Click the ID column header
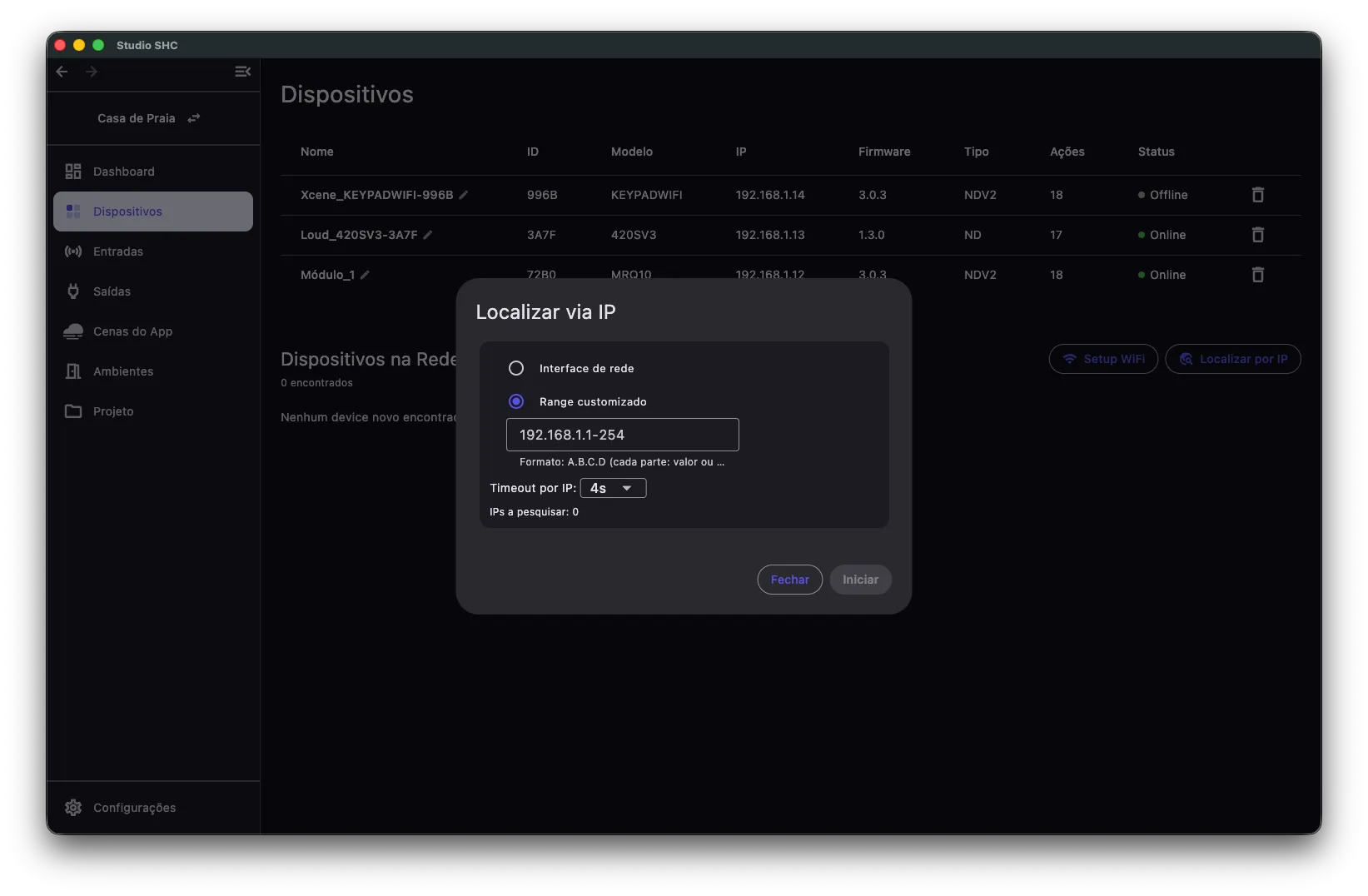 (533, 152)
